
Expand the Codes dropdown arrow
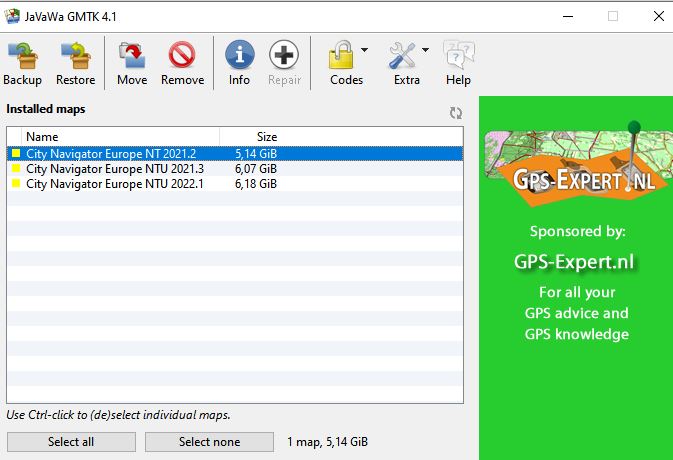(364, 50)
